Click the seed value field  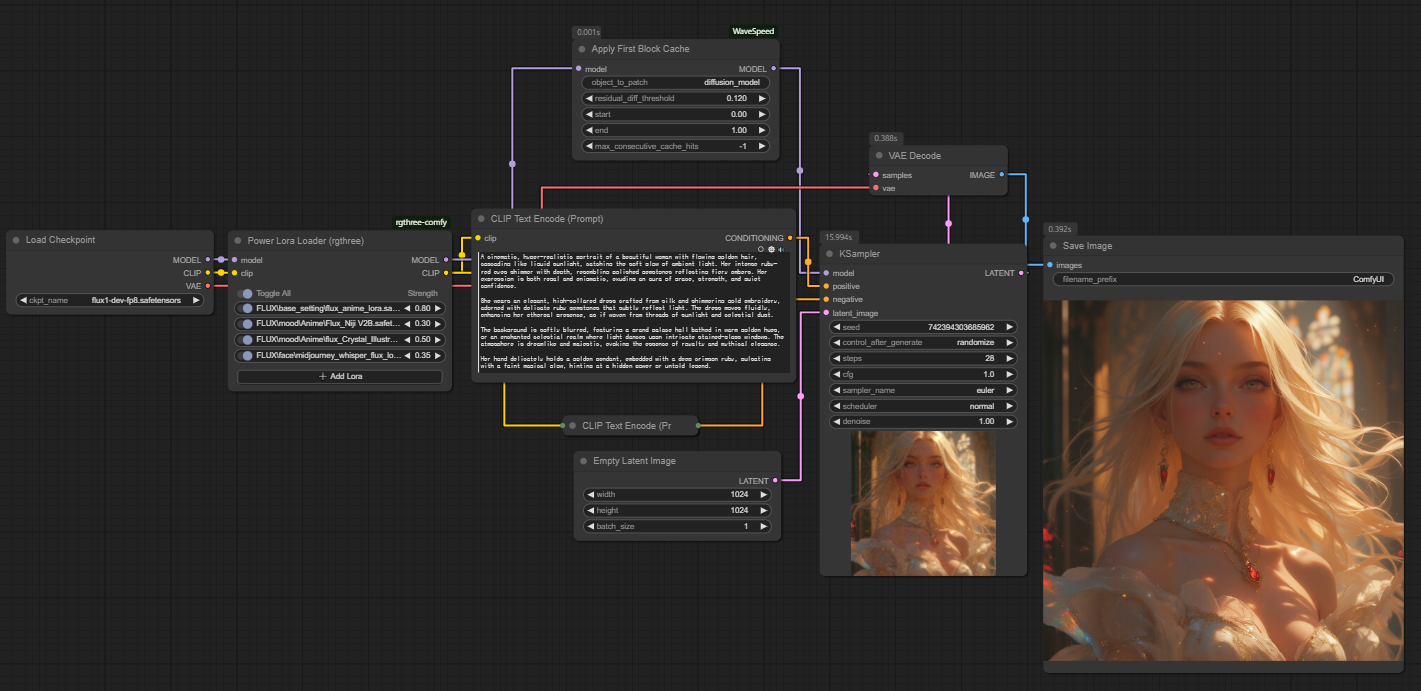click(x=923, y=326)
